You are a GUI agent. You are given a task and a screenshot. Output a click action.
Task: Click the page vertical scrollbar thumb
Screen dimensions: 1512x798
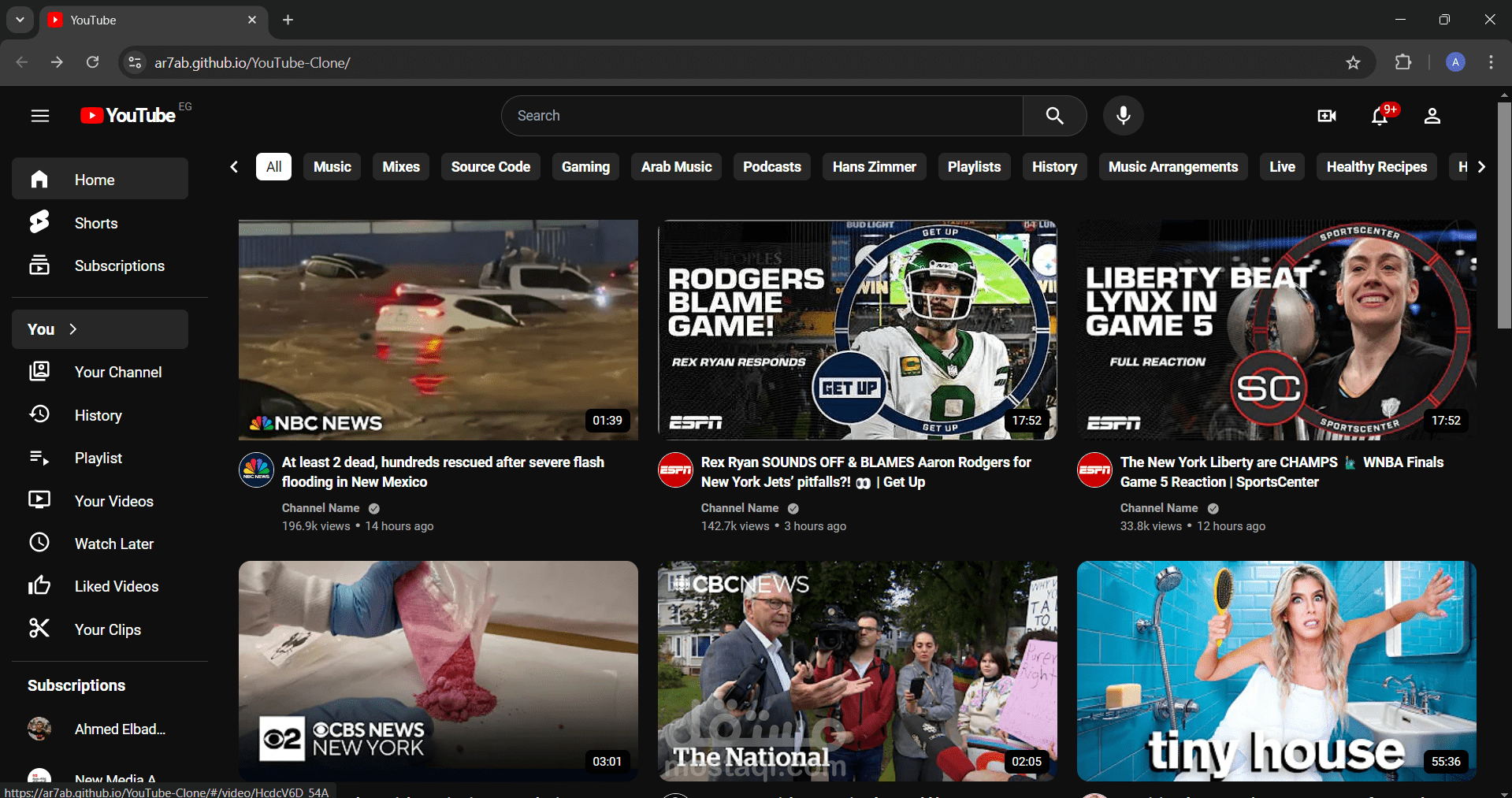[1504, 215]
